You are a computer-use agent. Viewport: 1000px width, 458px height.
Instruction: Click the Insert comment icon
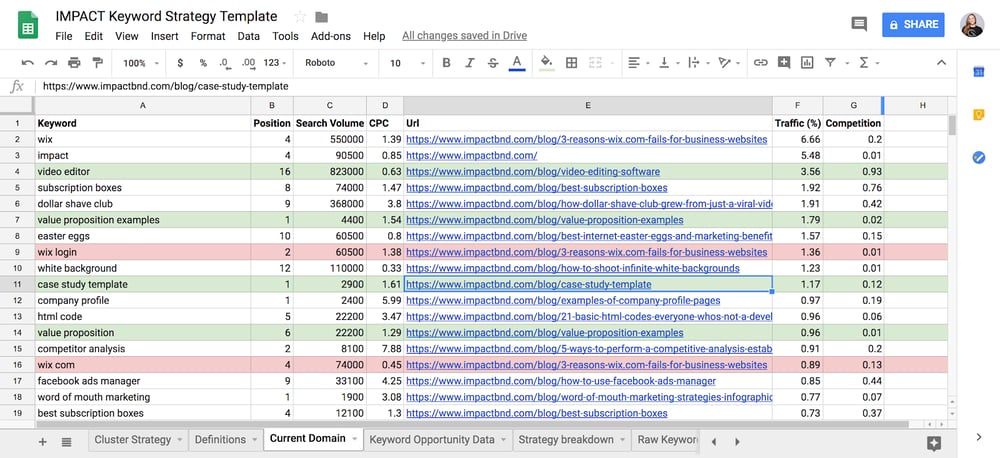(784, 63)
